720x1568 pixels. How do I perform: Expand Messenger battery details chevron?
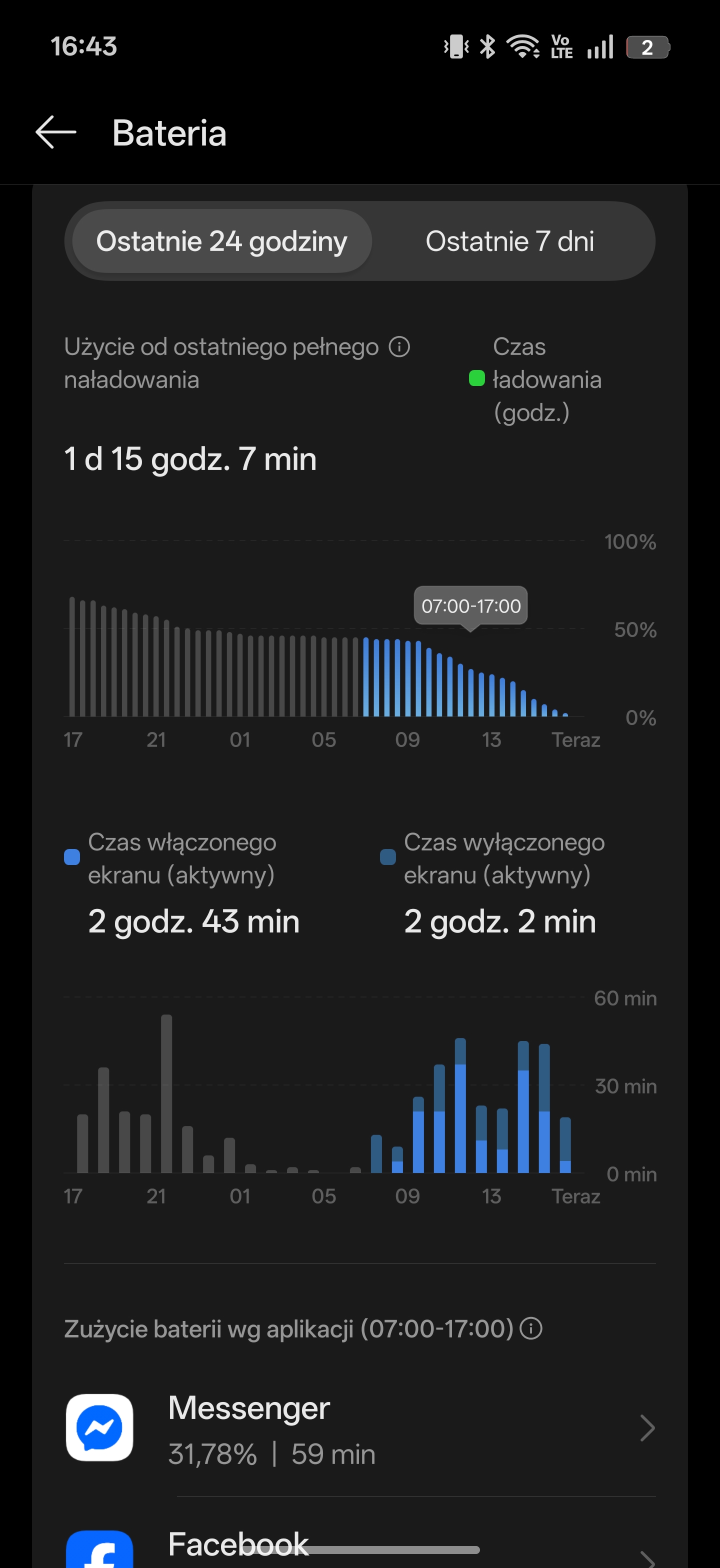[647, 1428]
